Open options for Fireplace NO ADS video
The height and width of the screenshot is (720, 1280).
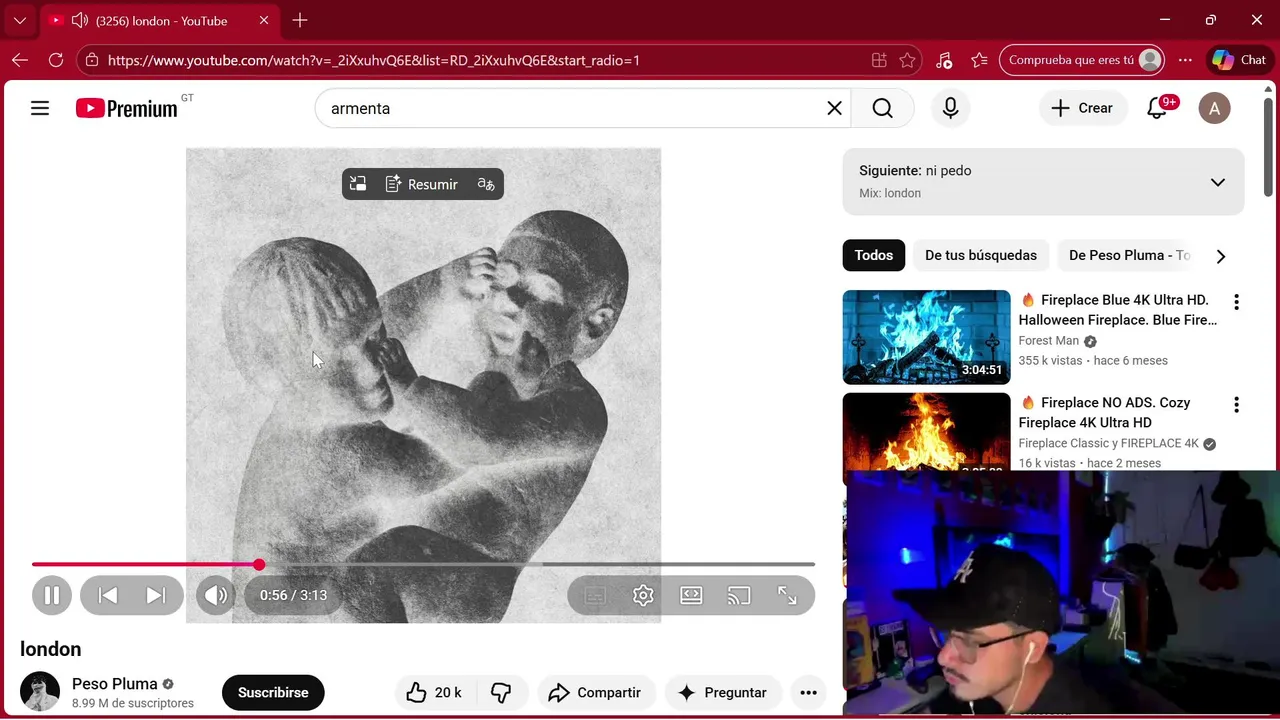1236,405
